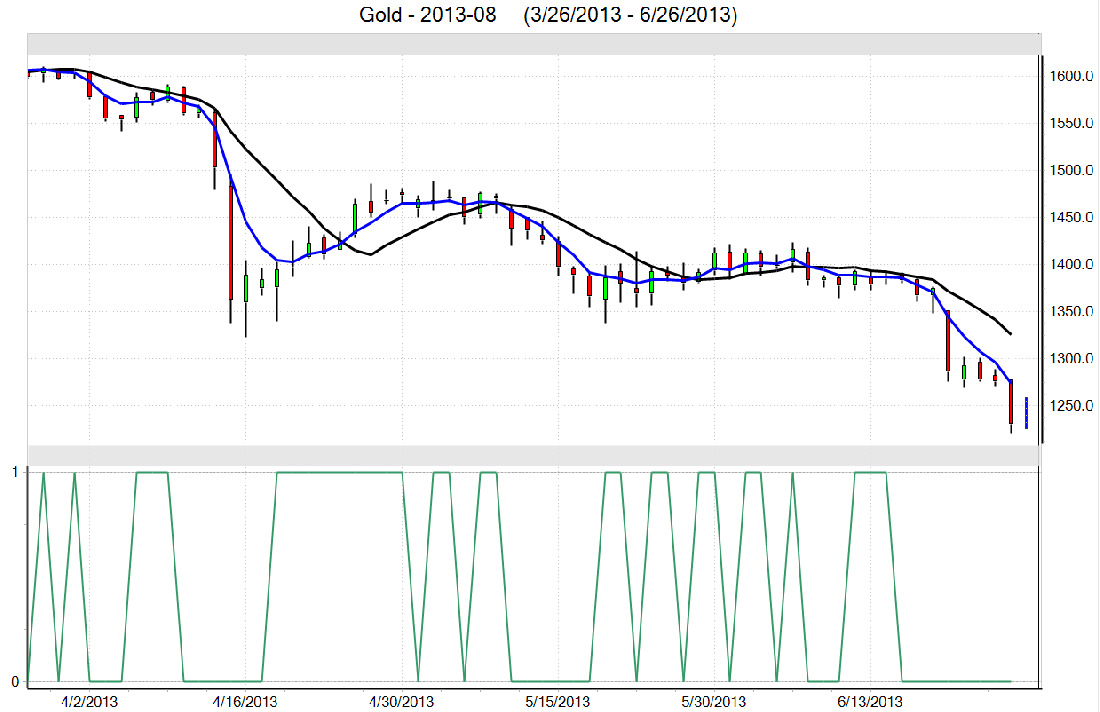Click the blue dotted bar at far right
This screenshot has width=1100, height=712.
pyautogui.click(x=1026, y=413)
